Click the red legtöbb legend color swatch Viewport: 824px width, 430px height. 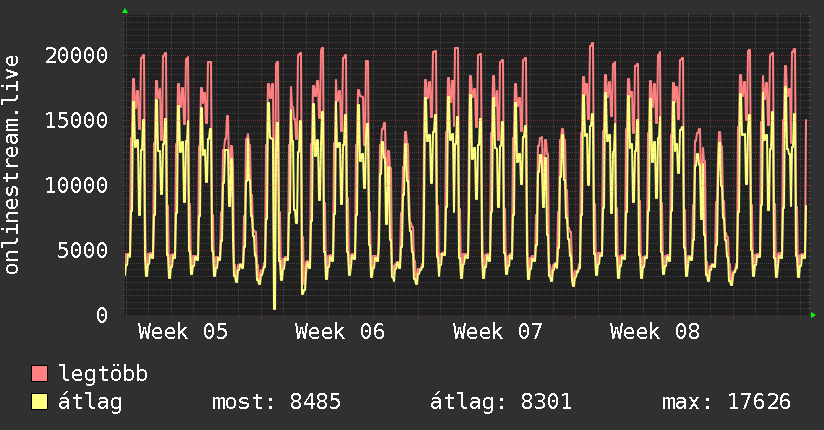pos(40,374)
